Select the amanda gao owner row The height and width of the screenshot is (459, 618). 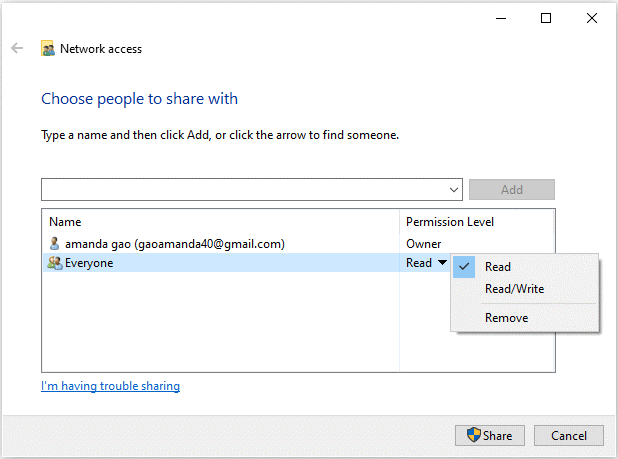[298, 244]
